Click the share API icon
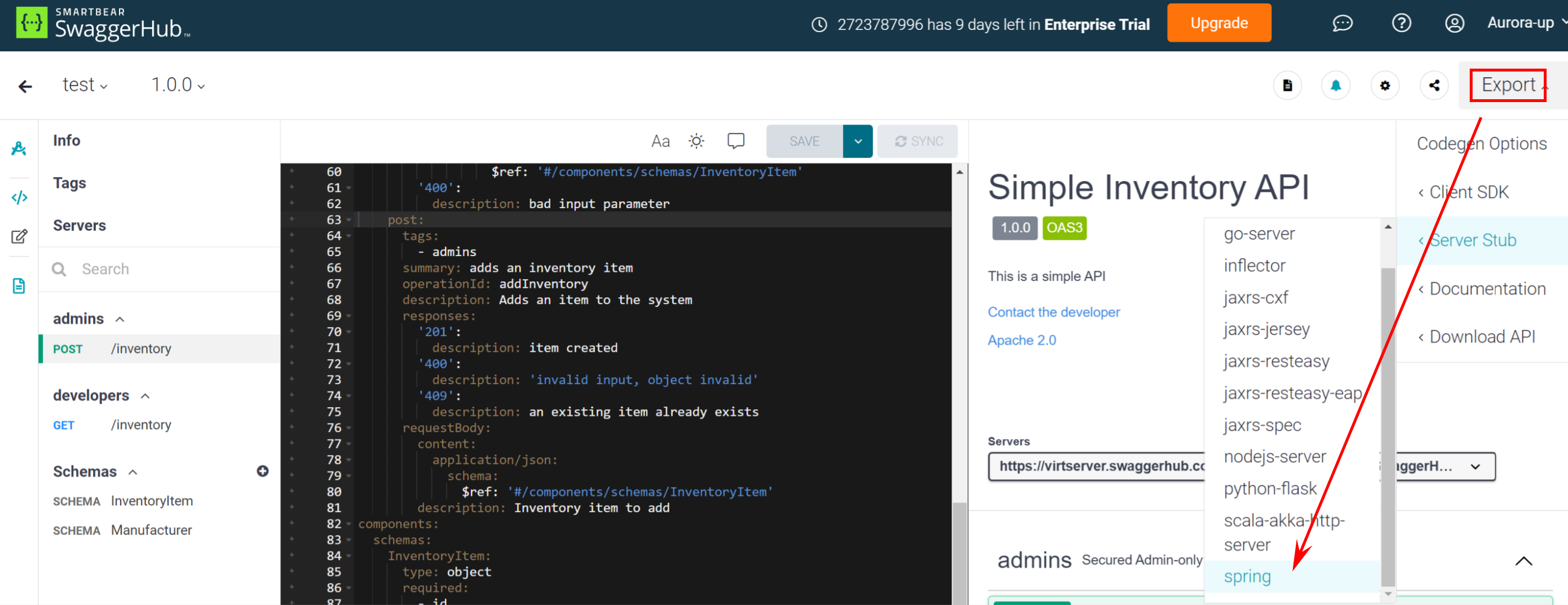The image size is (1568, 605). tap(1434, 85)
